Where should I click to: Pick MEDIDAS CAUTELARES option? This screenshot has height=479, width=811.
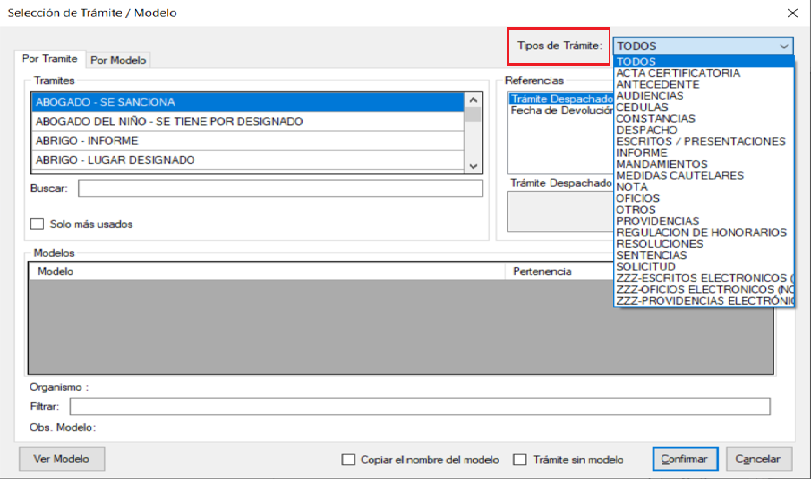[x=680, y=175]
